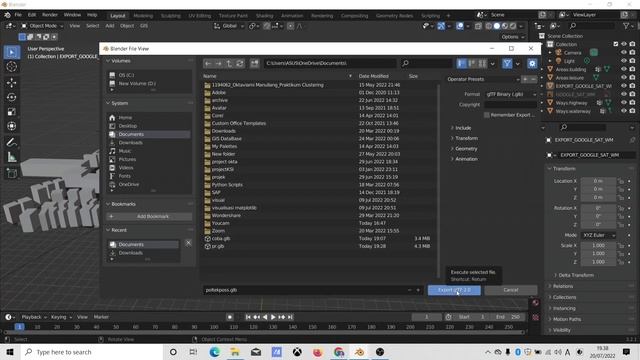640x360 pixels.
Task: Refresh the file list
Action: point(240,63)
